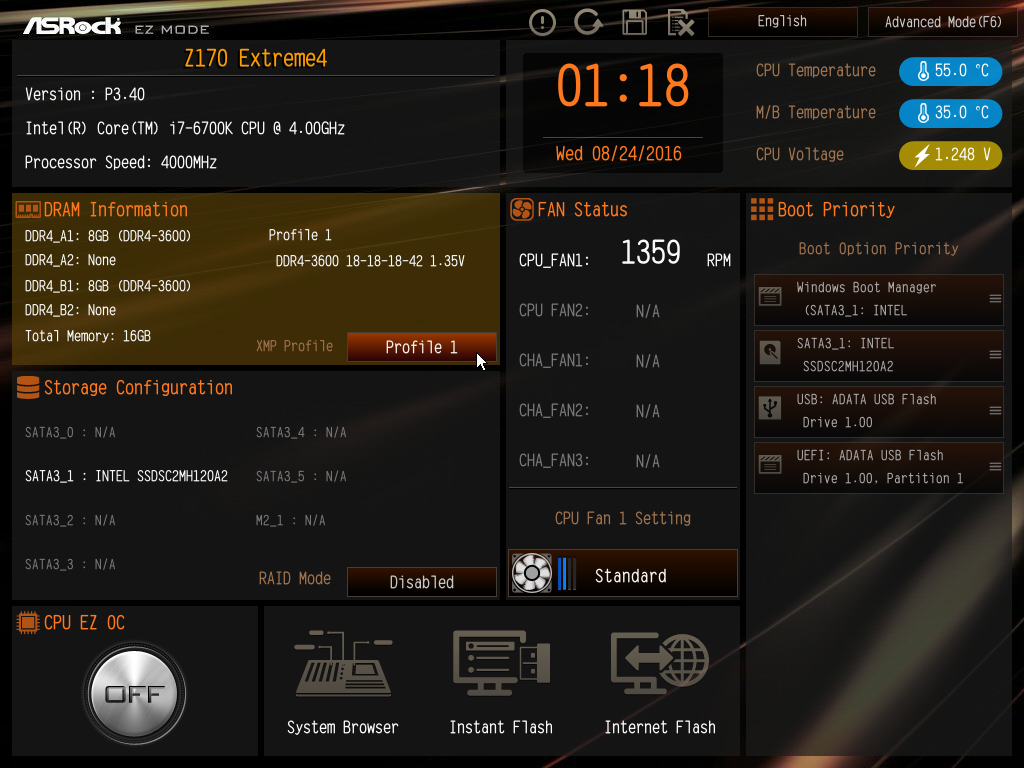
Task: Click the save floppy disk icon
Action: pos(634,23)
